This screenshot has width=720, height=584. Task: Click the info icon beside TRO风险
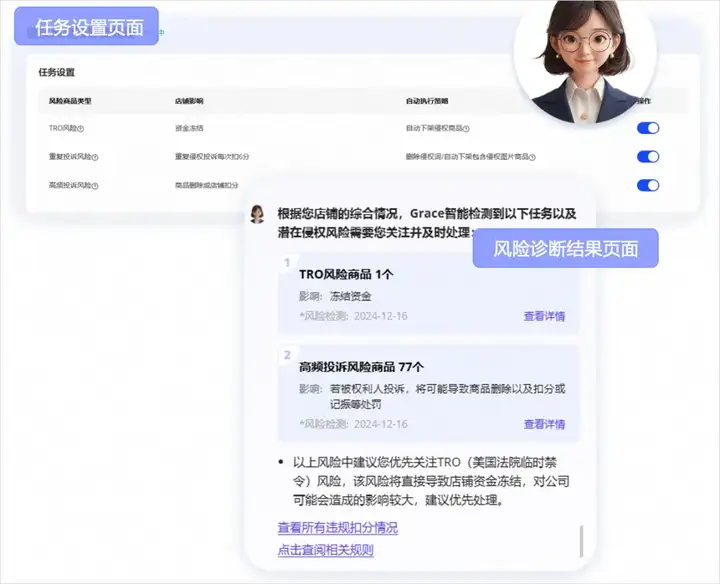coord(81,129)
